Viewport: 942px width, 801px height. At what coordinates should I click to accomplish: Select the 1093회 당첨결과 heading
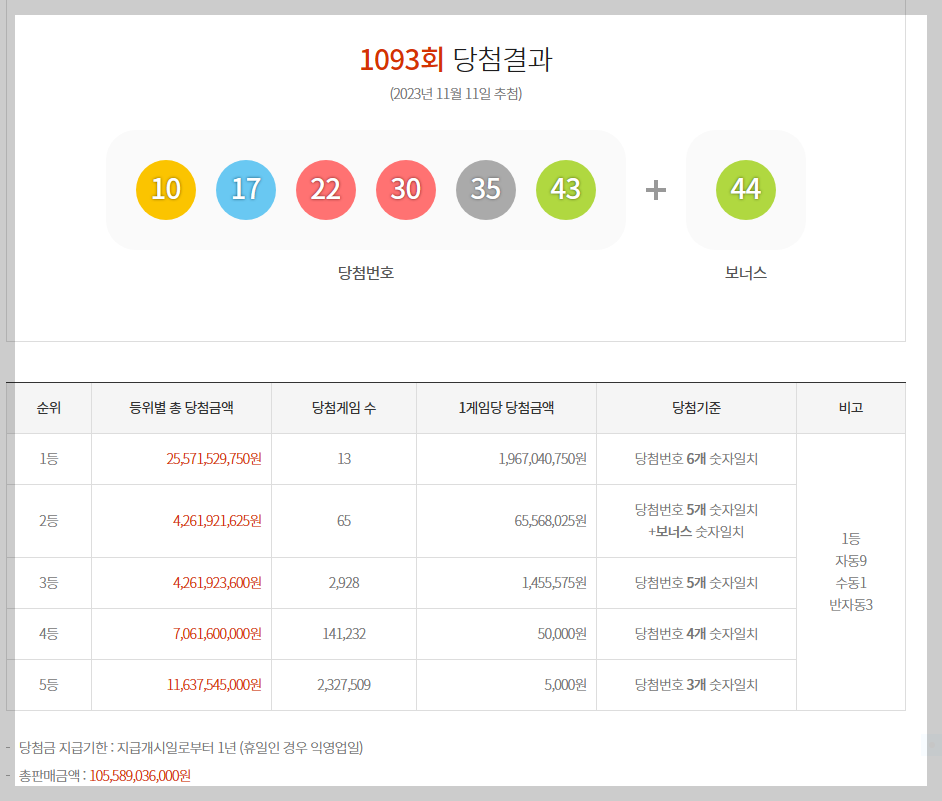click(x=456, y=59)
